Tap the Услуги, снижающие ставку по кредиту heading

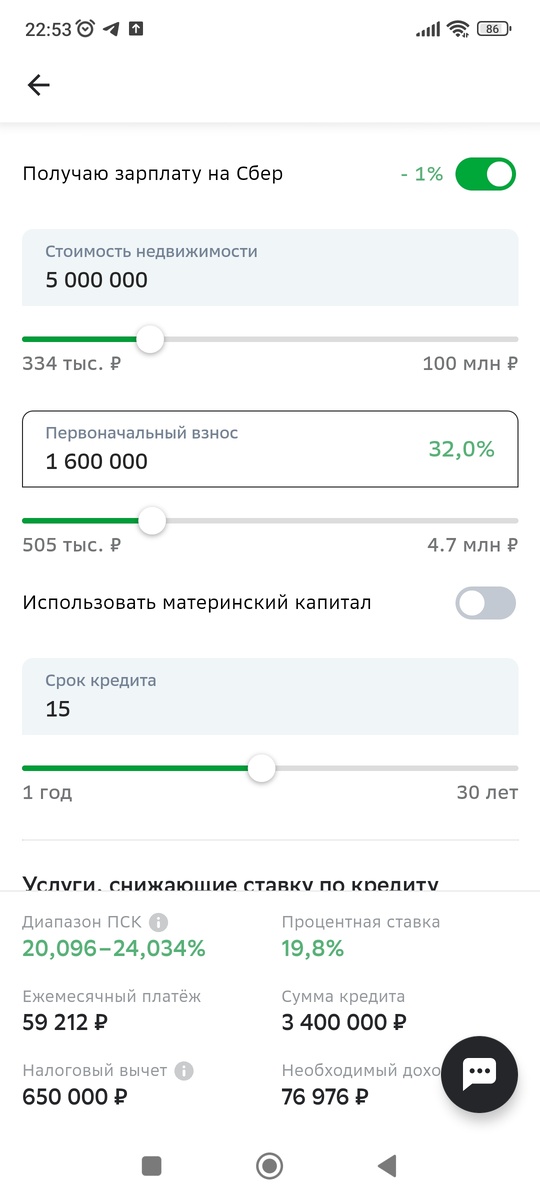231,884
